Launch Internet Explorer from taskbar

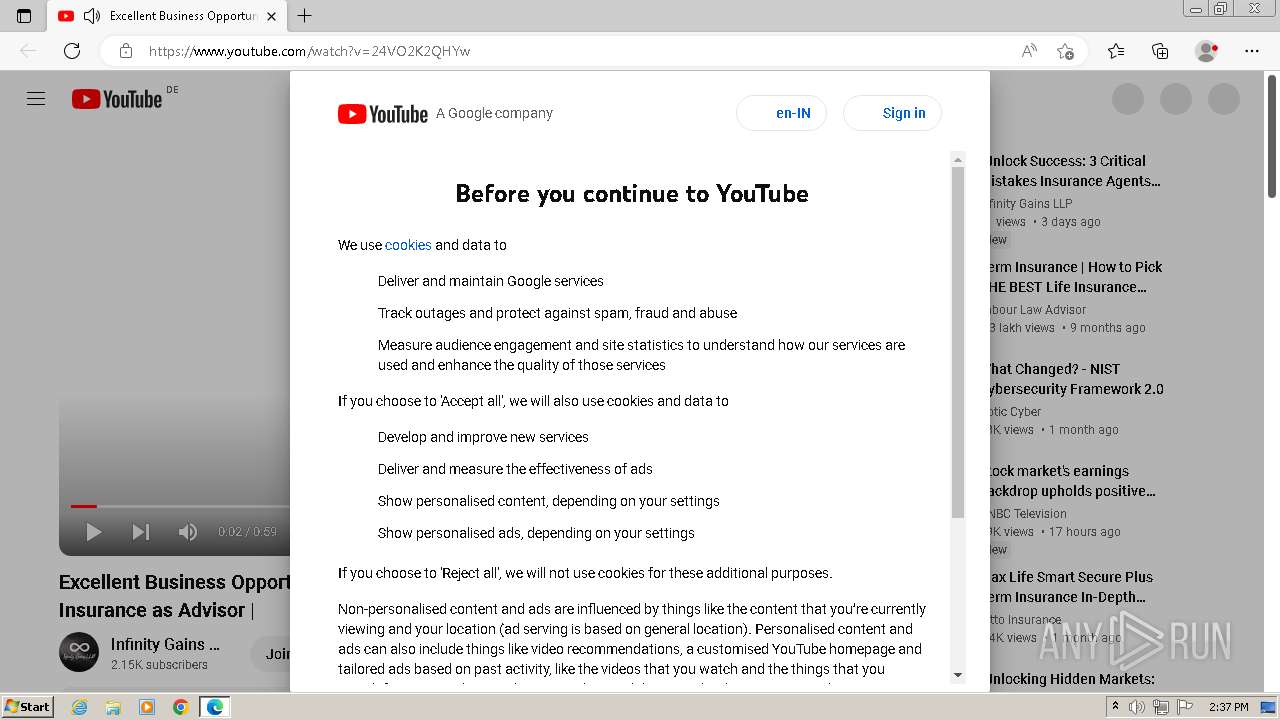[x=79, y=707]
